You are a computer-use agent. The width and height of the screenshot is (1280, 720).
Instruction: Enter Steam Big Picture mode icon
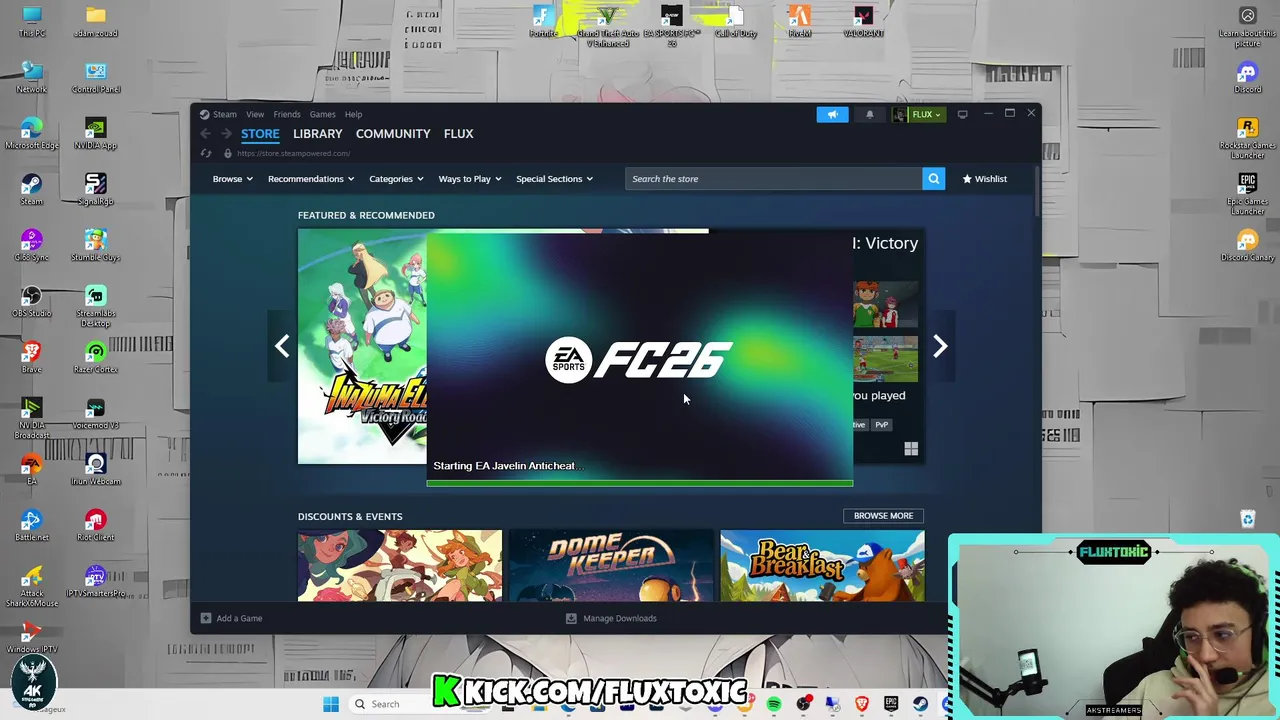point(962,114)
